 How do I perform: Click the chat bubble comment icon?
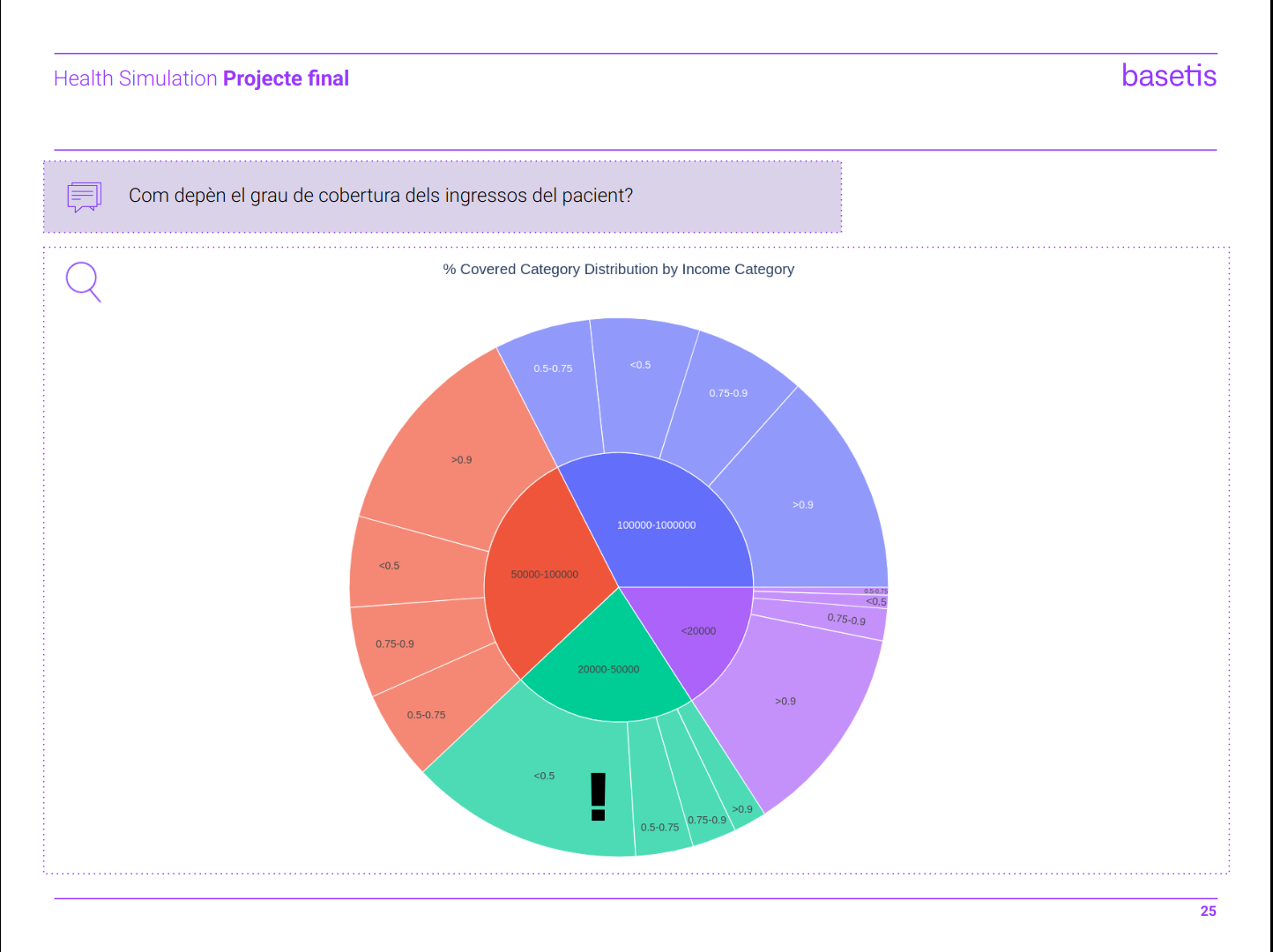tap(85, 197)
